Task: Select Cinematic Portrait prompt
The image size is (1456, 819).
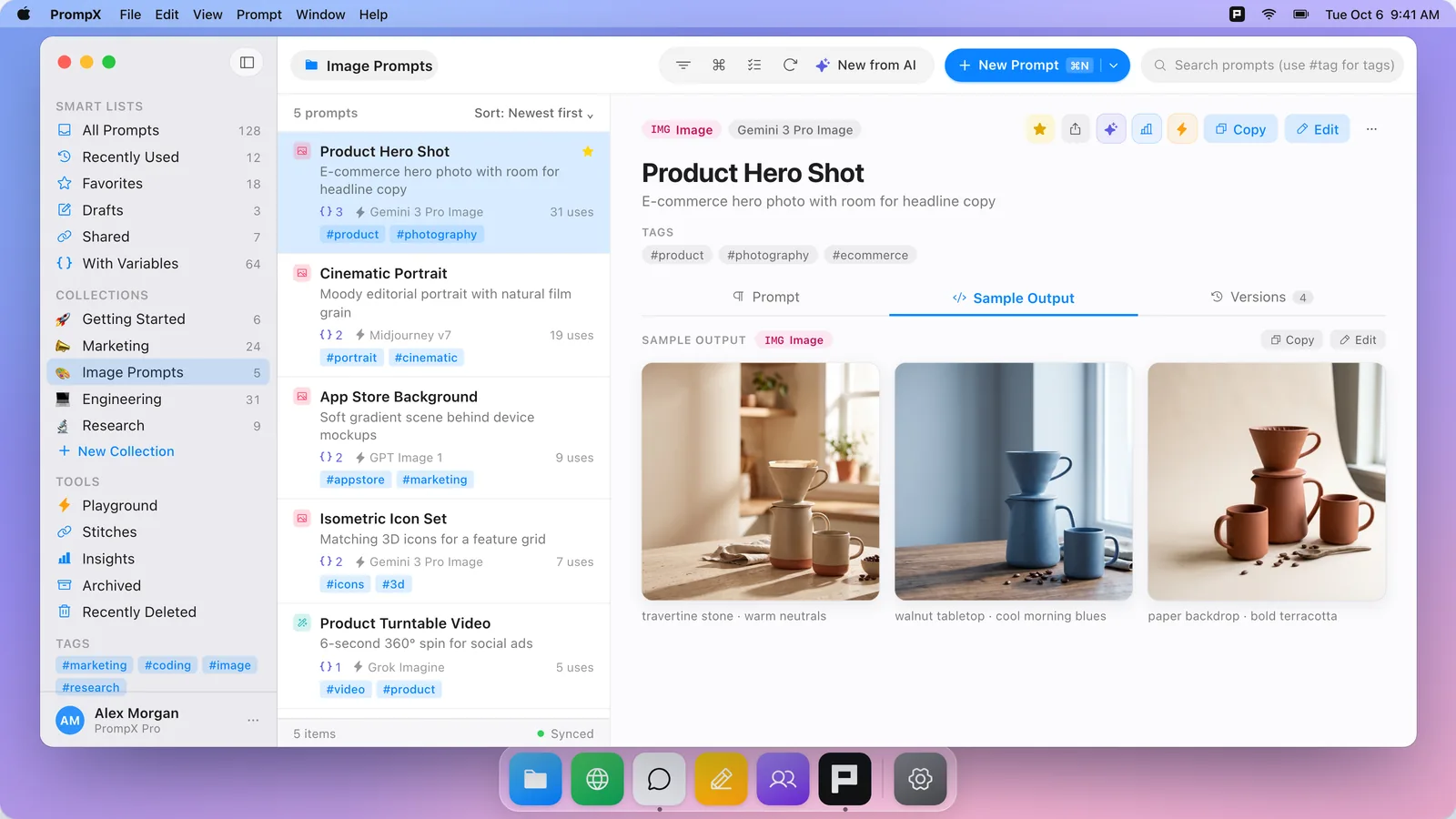Action: (x=444, y=315)
